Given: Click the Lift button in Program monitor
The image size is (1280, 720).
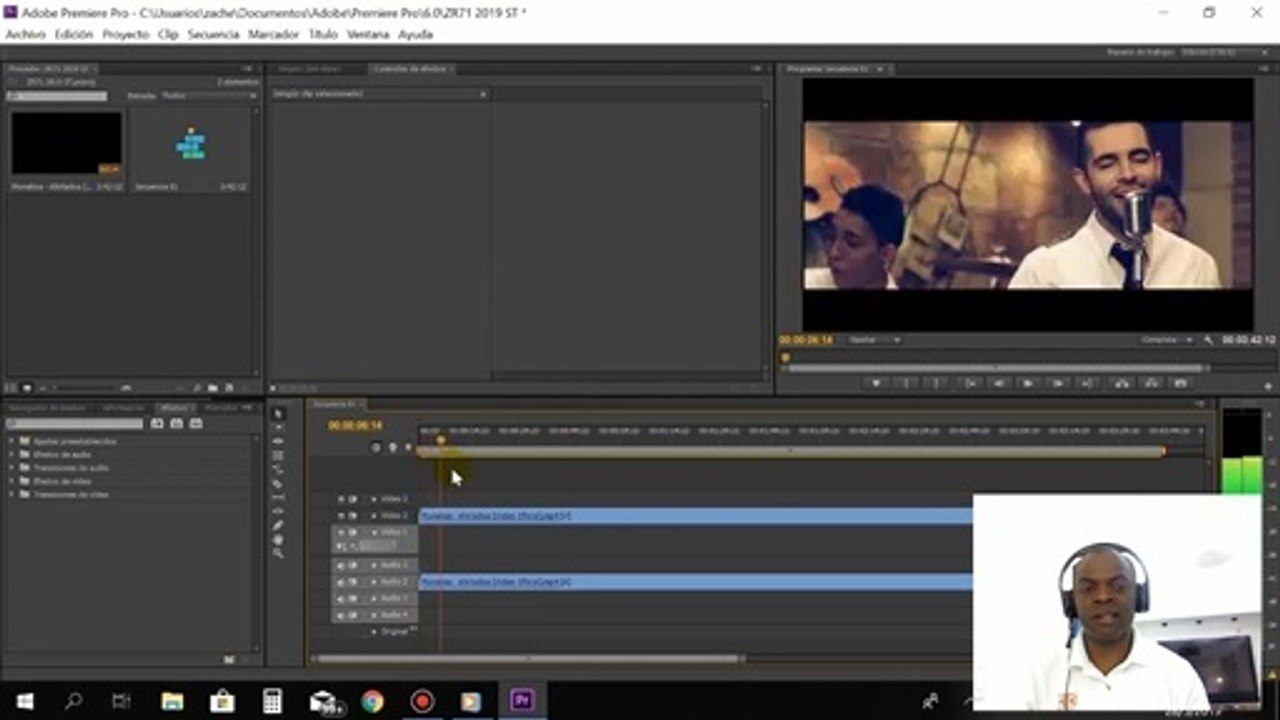Looking at the screenshot, I should point(1120,383).
